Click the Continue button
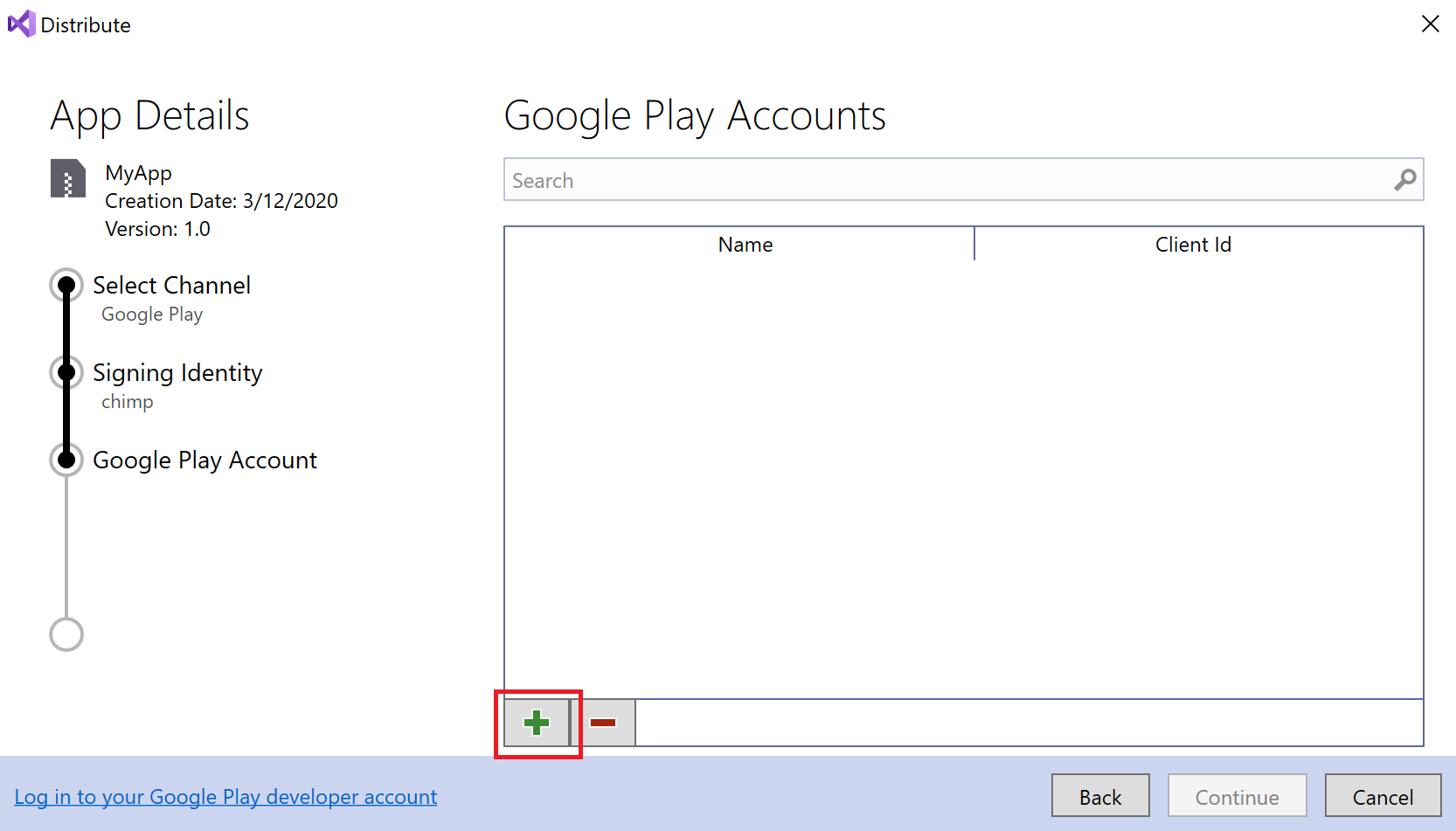The image size is (1456, 831). point(1238,796)
